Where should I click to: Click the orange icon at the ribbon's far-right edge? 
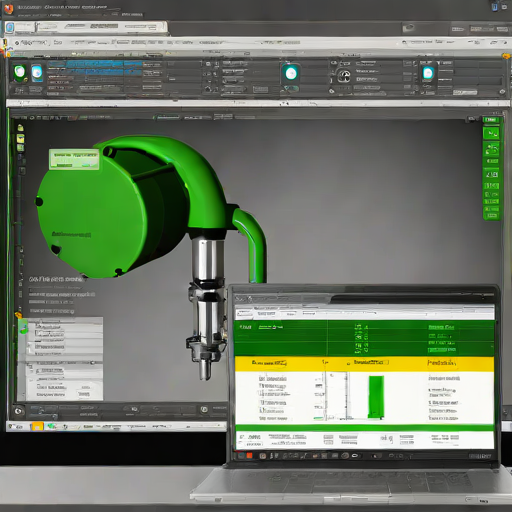click(x=506, y=56)
